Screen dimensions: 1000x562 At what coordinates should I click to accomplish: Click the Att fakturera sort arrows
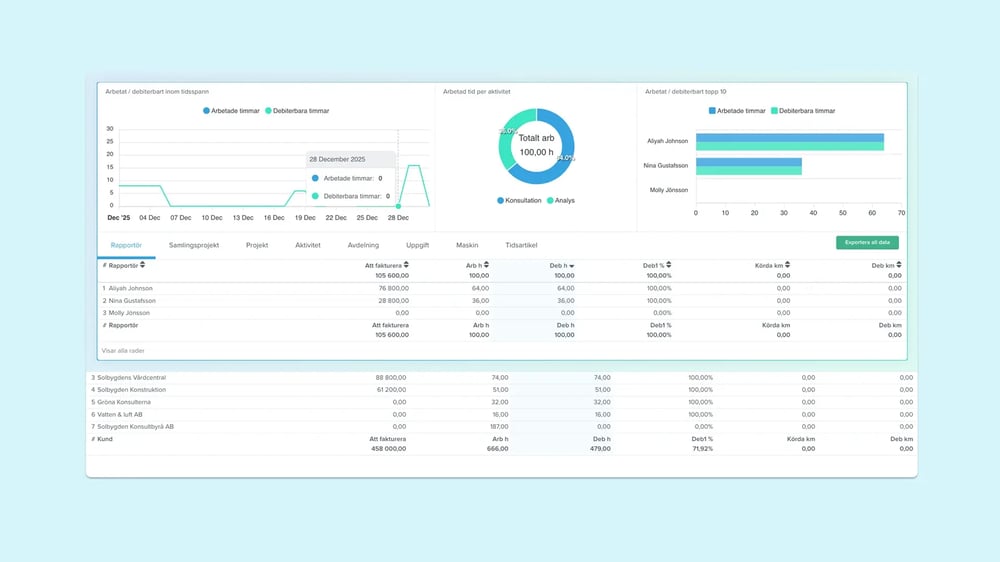pos(406,265)
